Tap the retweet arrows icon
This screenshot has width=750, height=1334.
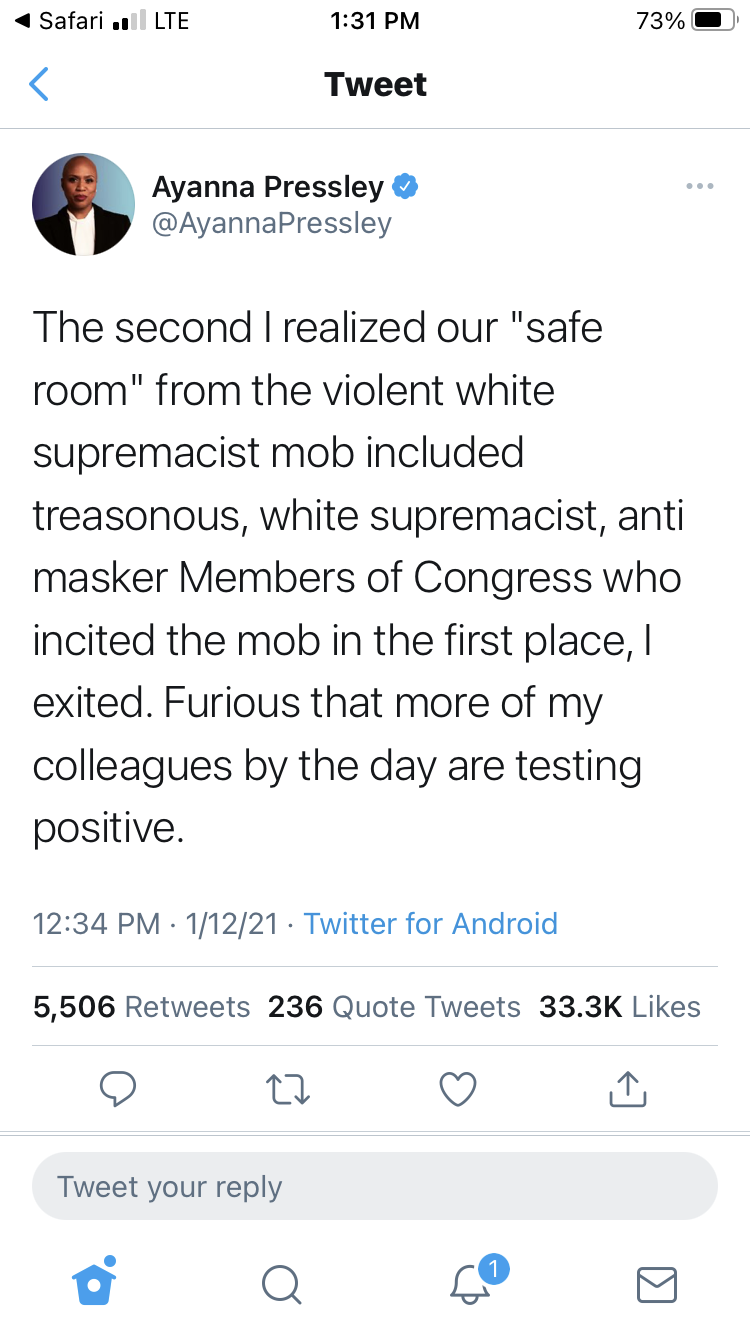(x=289, y=1089)
